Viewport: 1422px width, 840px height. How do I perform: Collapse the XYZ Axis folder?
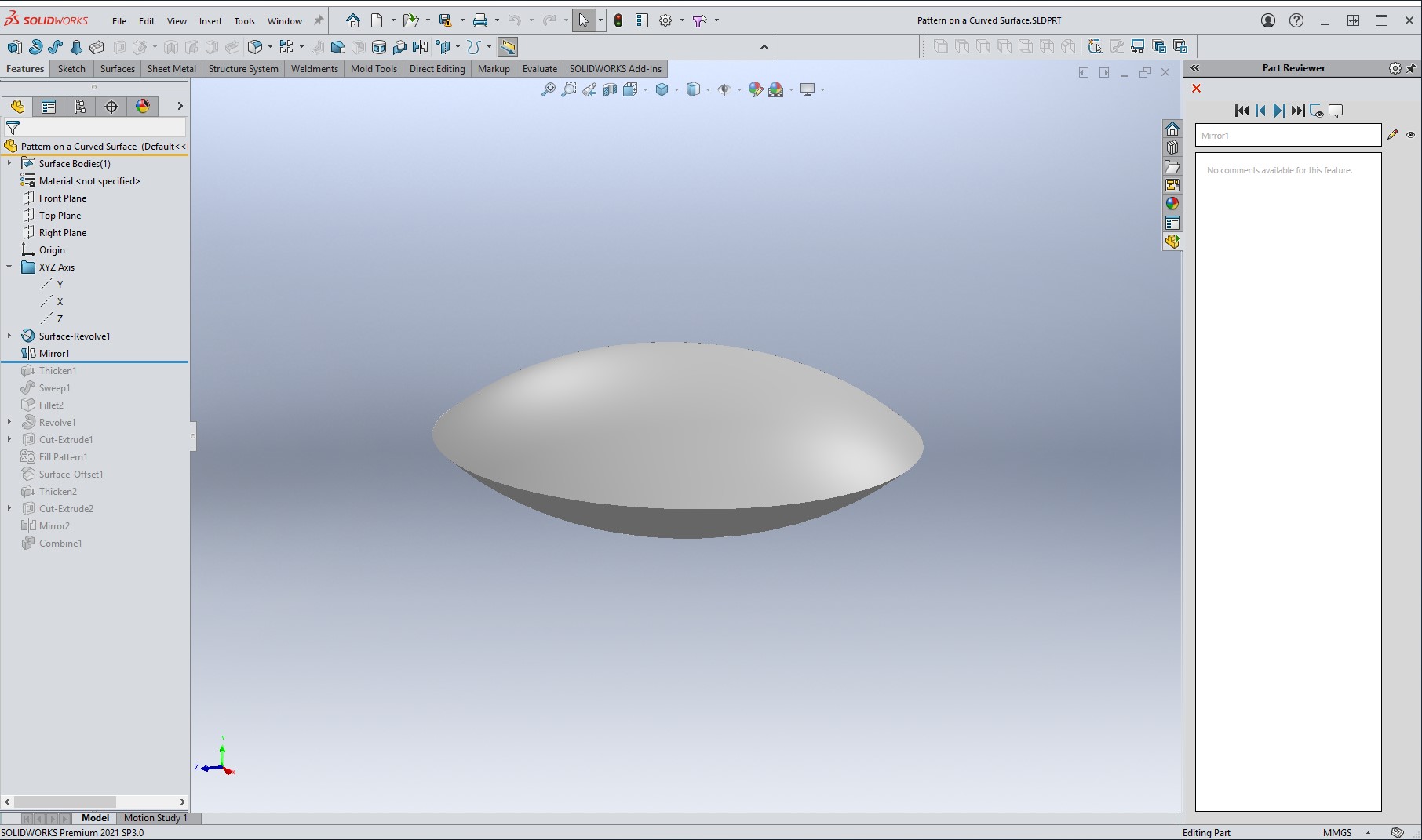tap(9, 267)
